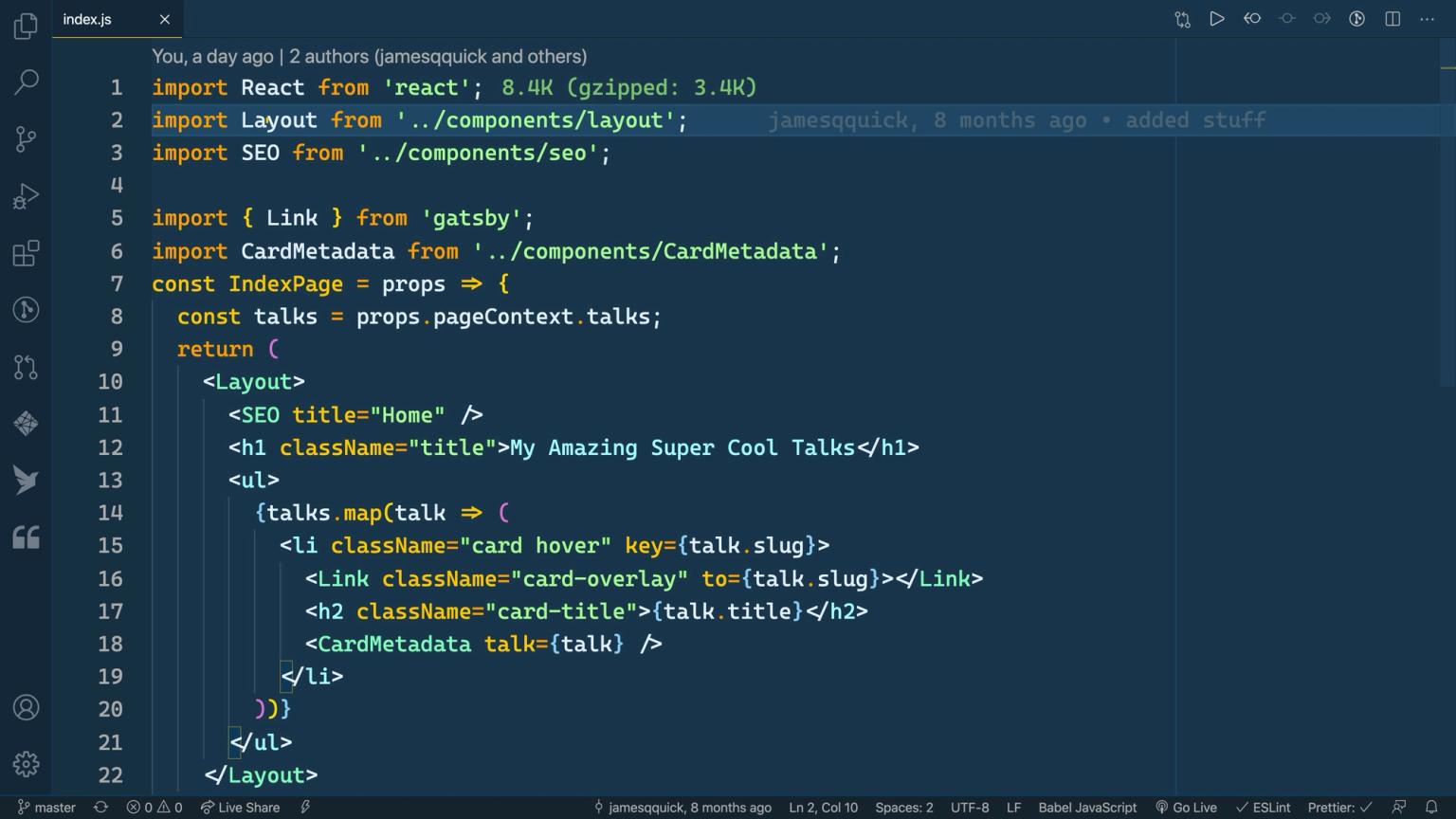Select the index.js tab
Screen dimensions: 1456x819
[x=87, y=18]
